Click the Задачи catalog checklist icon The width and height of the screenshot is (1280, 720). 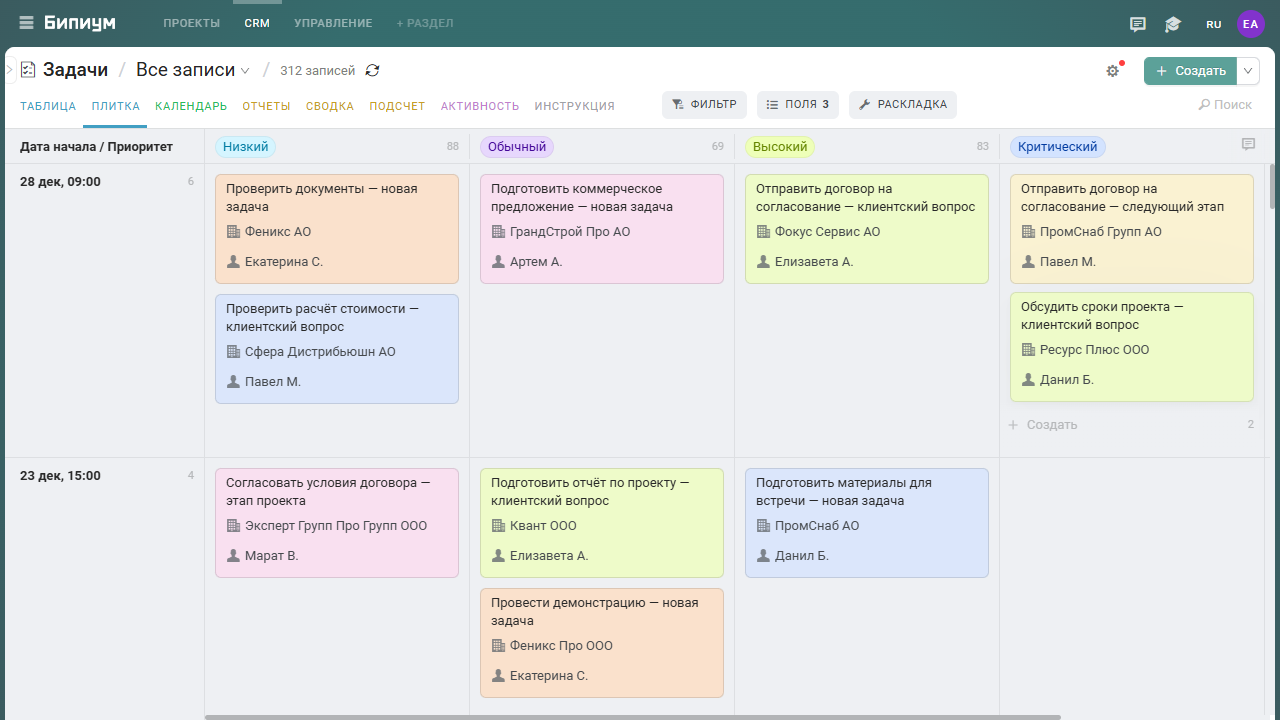tap(28, 70)
